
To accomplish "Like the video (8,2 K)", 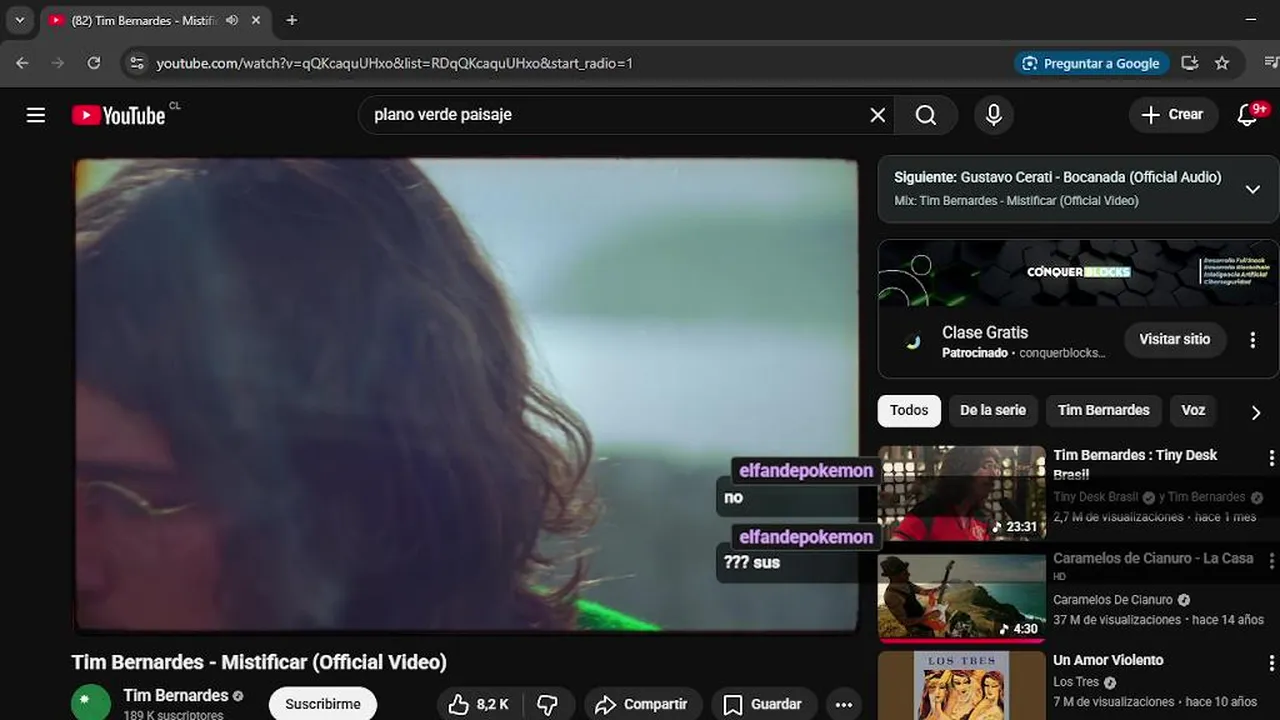I will [x=478, y=704].
